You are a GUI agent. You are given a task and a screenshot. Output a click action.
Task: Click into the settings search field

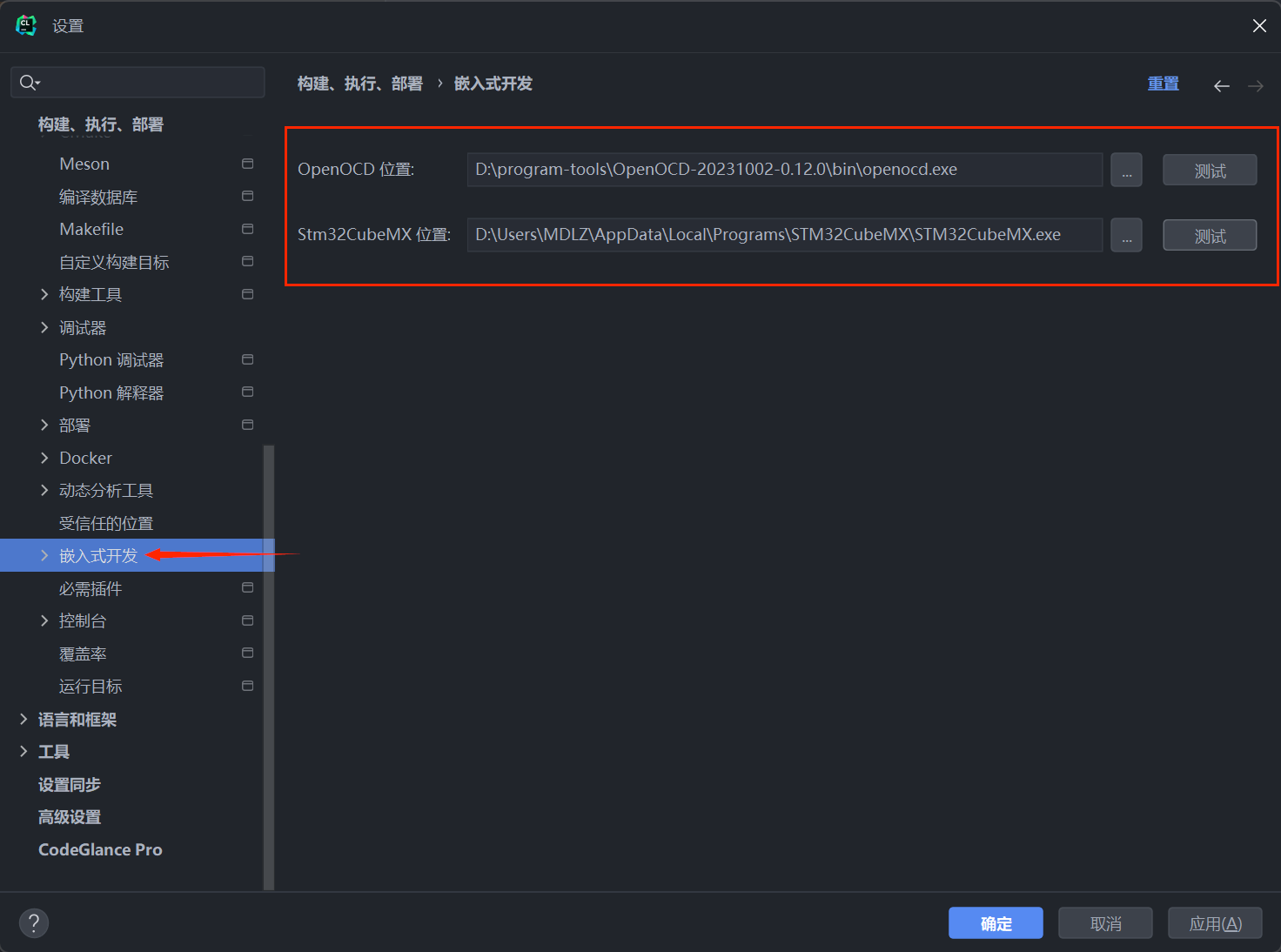[137, 83]
